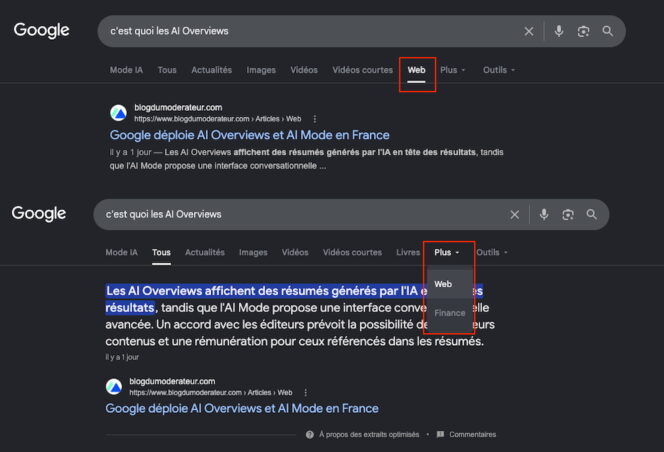Start voice search in the top search bar

(x=559, y=31)
